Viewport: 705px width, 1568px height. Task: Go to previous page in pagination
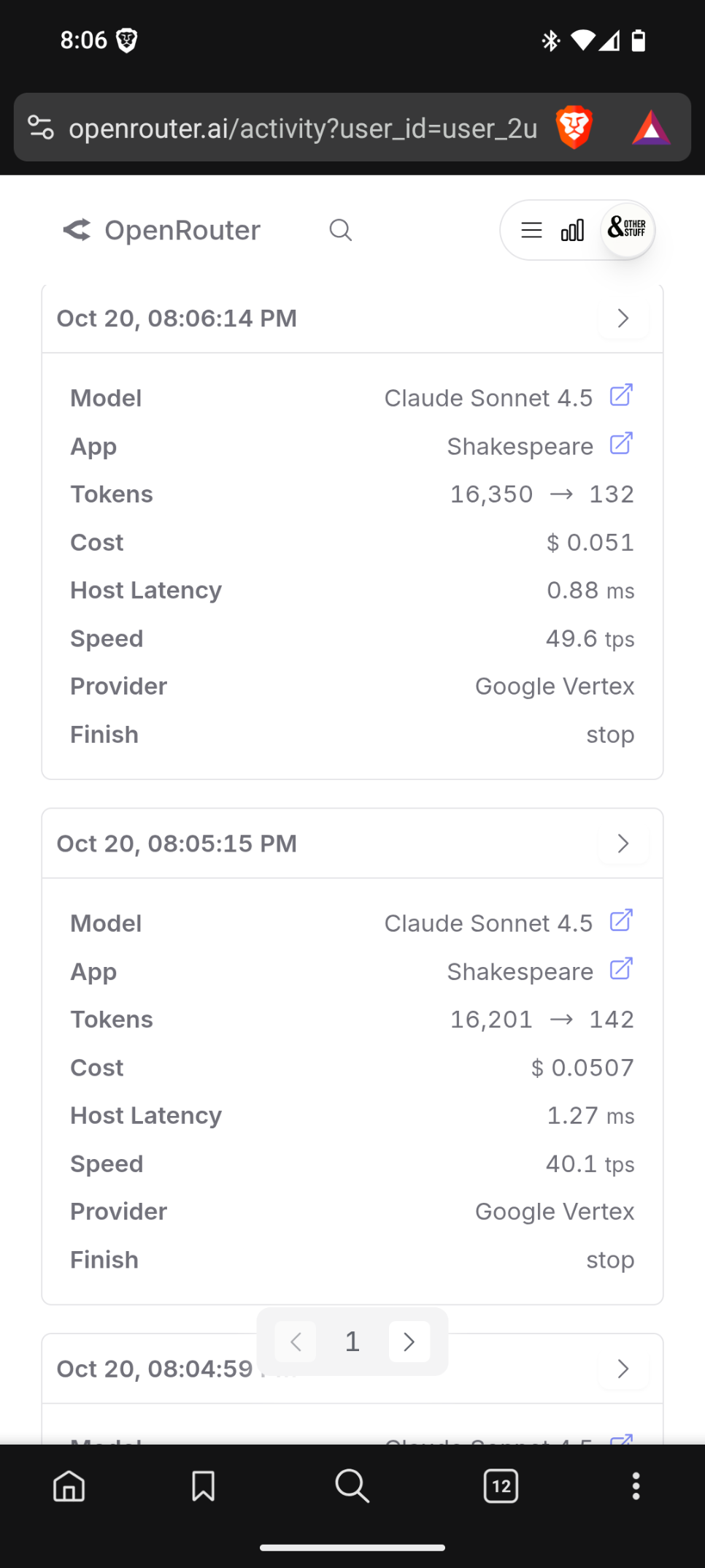(x=296, y=1342)
